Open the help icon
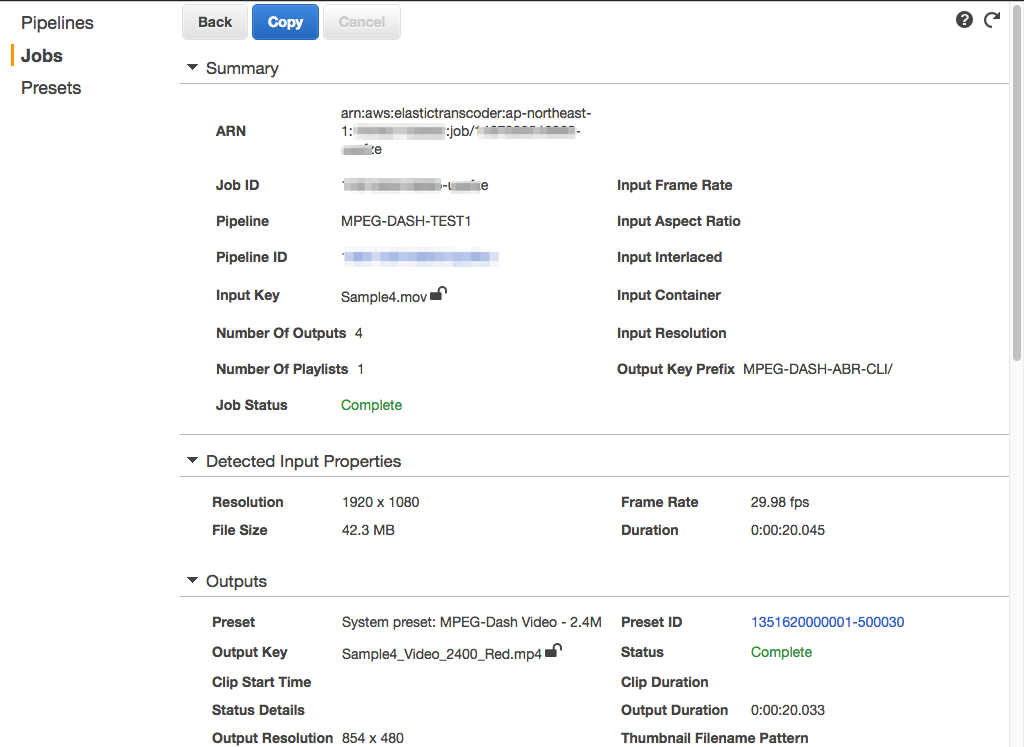 tap(963, 19)
